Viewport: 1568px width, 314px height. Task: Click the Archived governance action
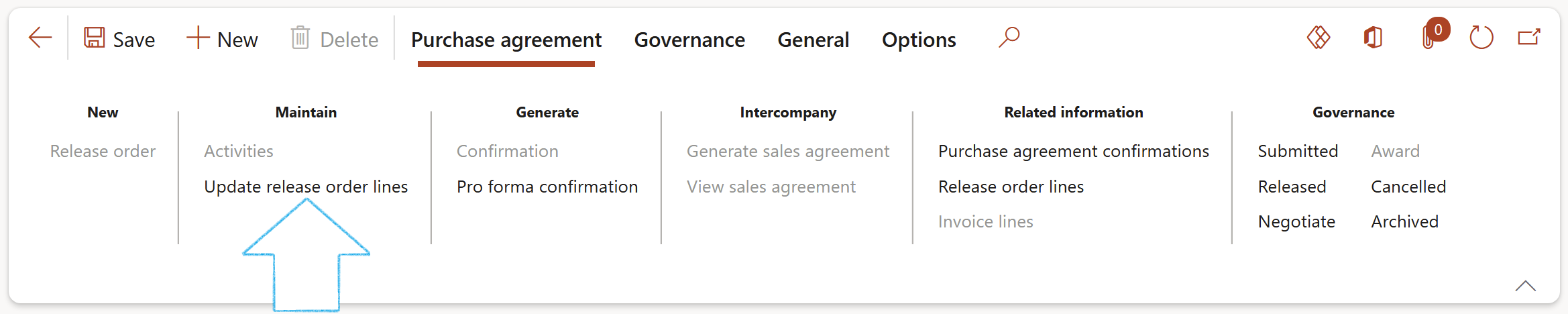coord(1405,221)
